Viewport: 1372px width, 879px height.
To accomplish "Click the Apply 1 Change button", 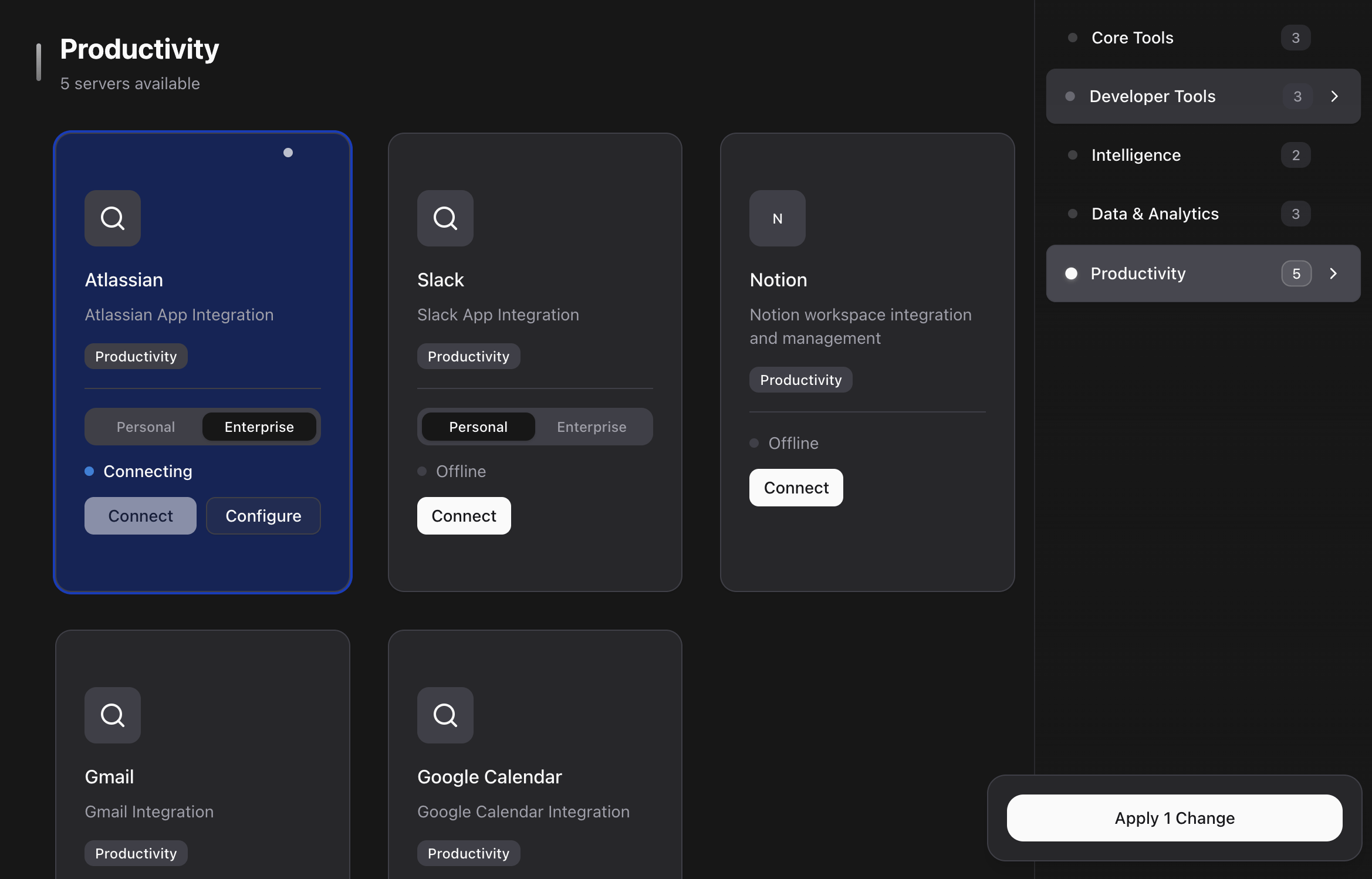I will [1175, 818].
